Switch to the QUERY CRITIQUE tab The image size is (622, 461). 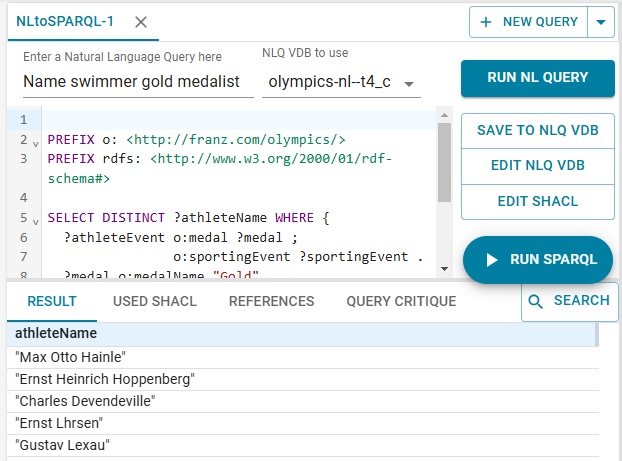pos(401,302)
